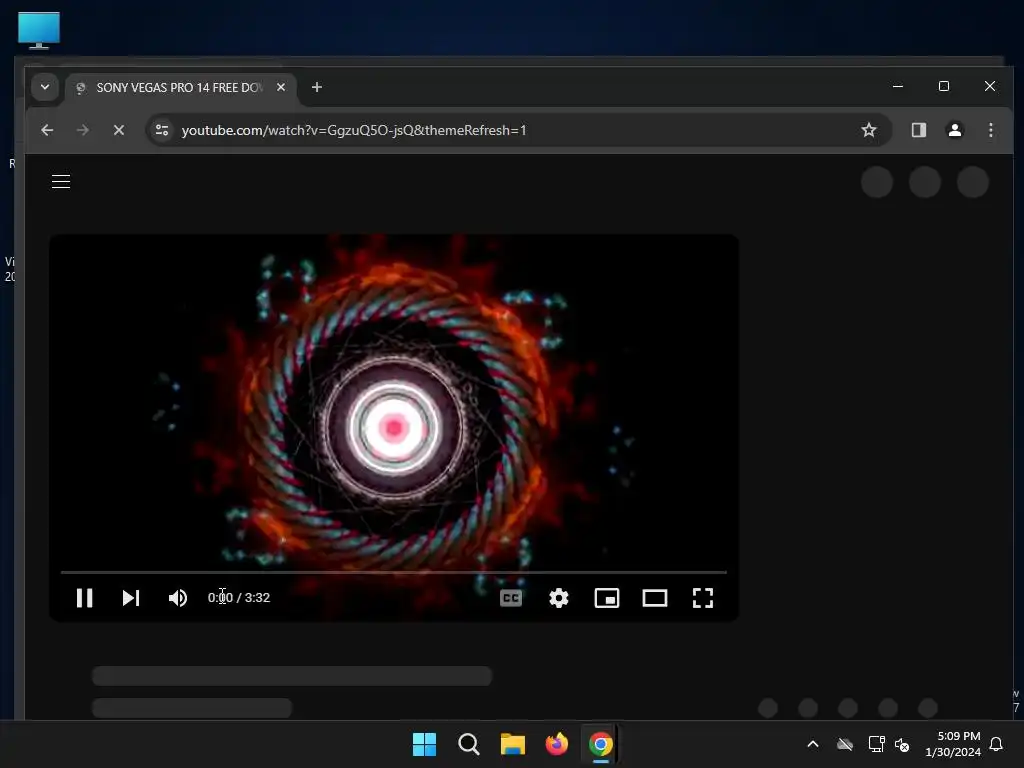1024x768 pixels.
Task: Open the Chrome profile menu
Action: 955,130
